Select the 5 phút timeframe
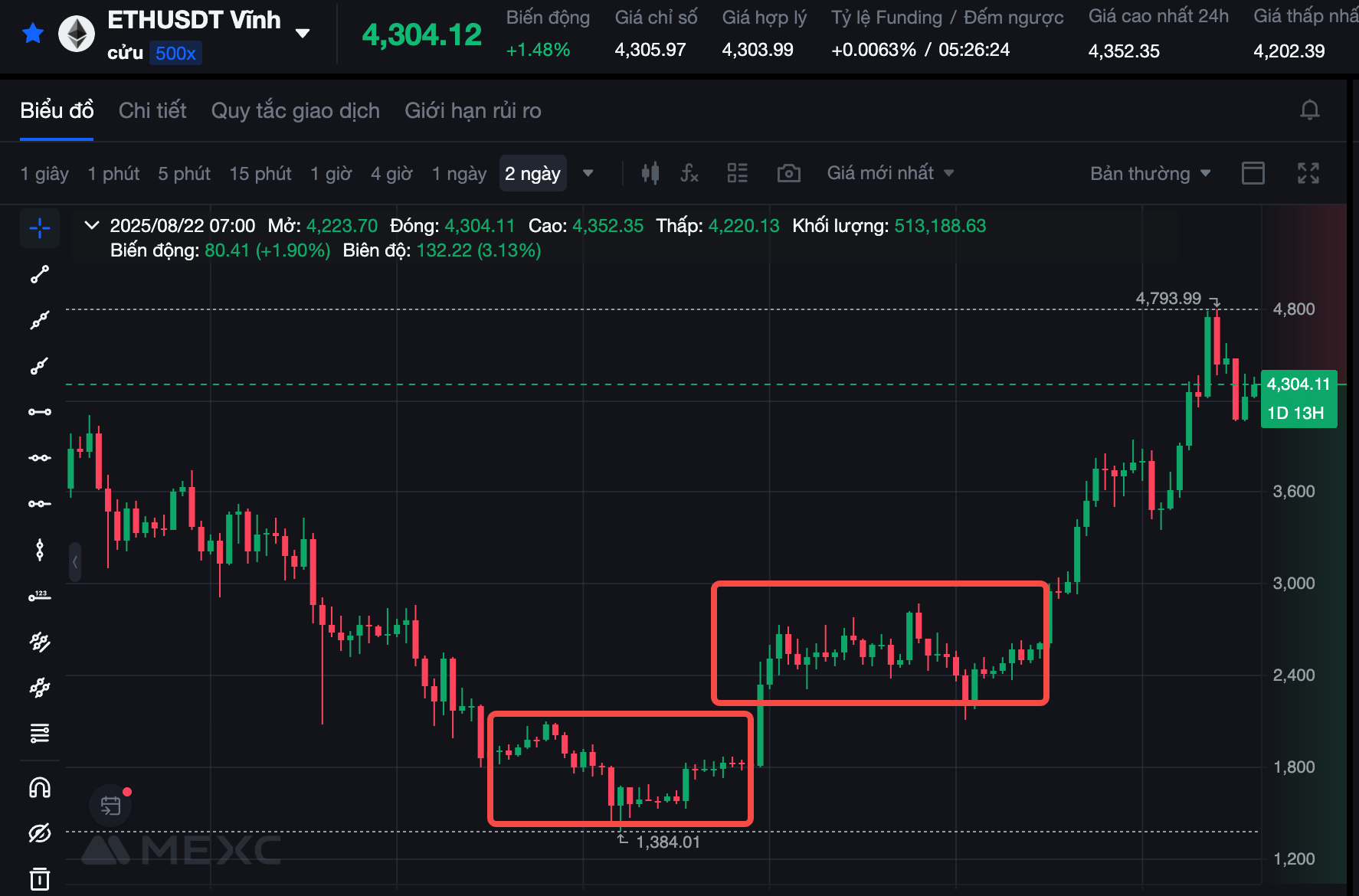This screenshot has height=896, width=1359. (184, 174)
